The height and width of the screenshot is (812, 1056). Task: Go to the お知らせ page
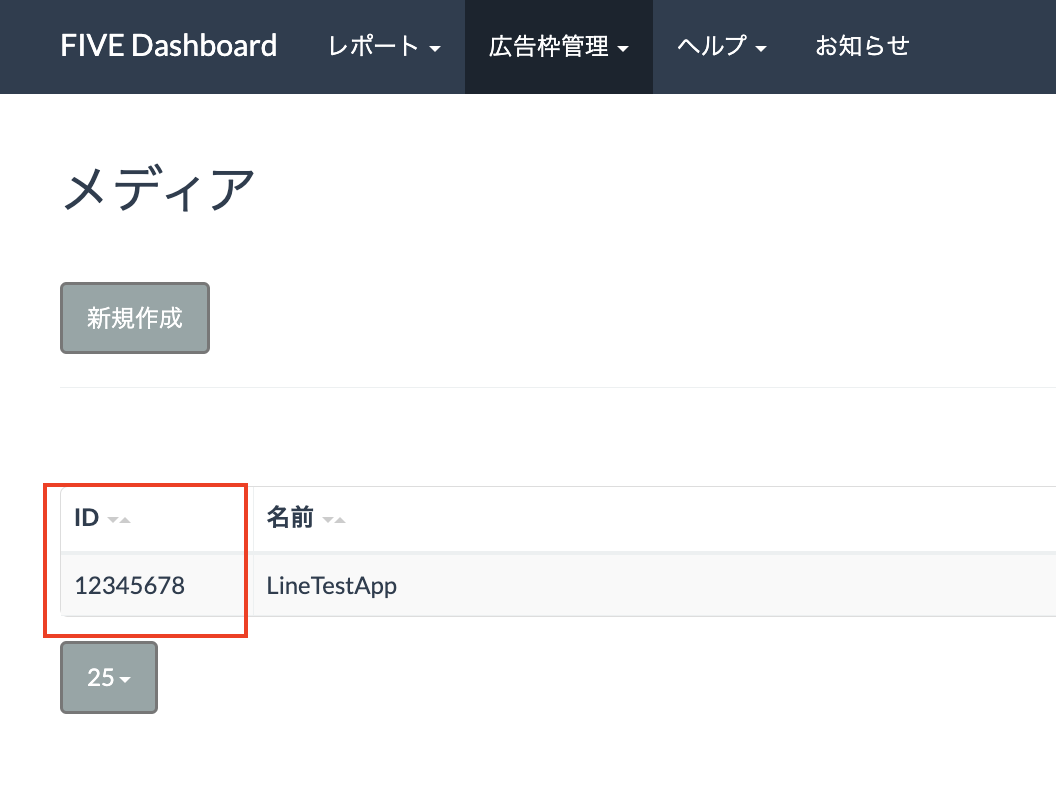[862, 46]
